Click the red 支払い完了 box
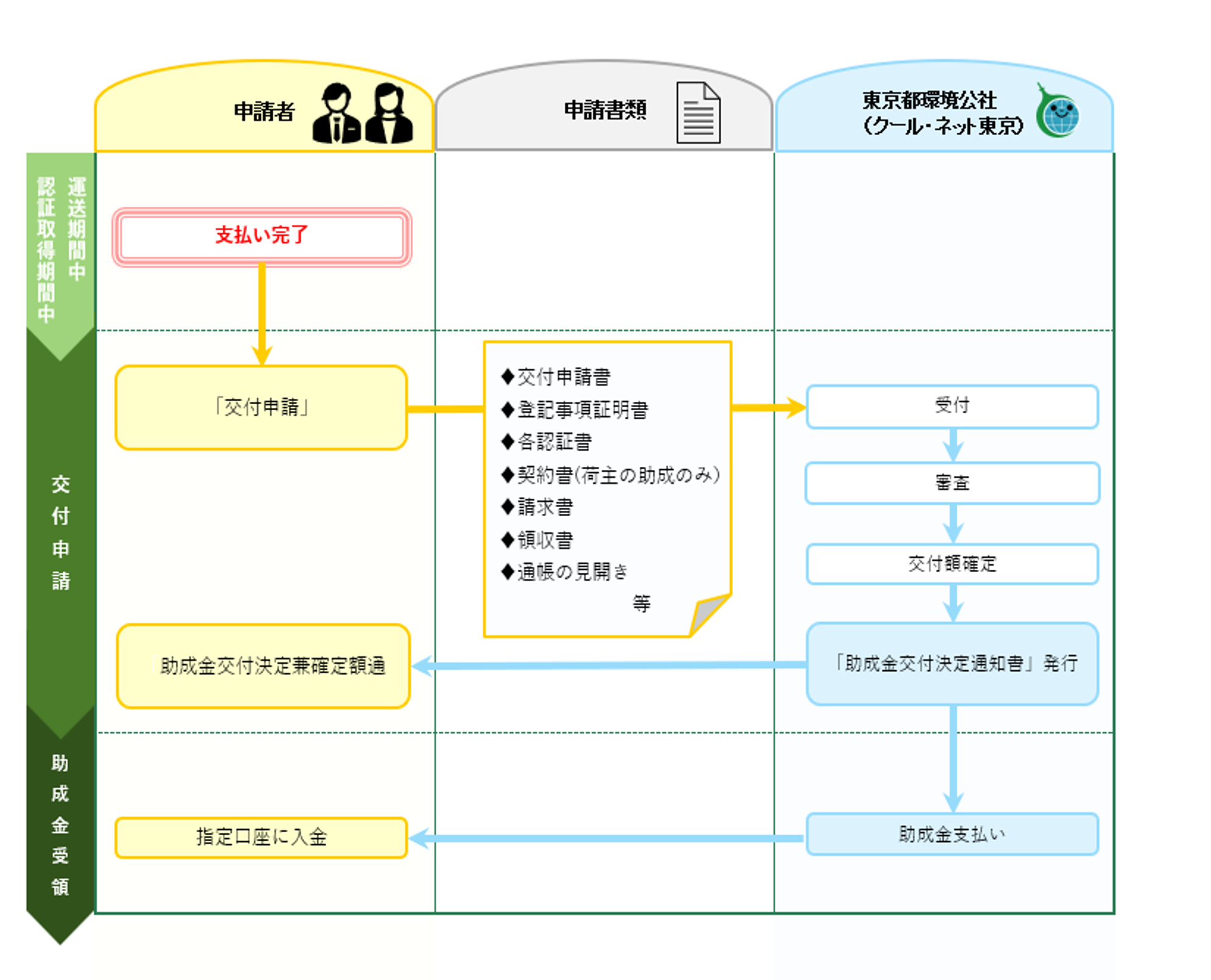 (262, 236)
